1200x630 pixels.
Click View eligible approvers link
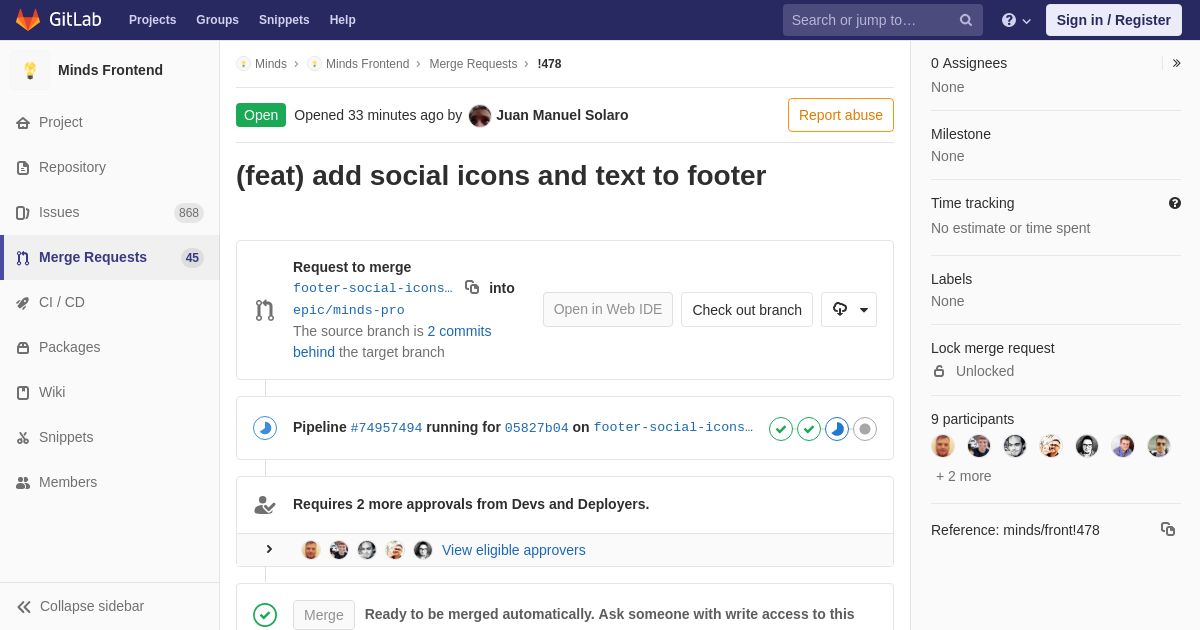(x=514, y=550)
